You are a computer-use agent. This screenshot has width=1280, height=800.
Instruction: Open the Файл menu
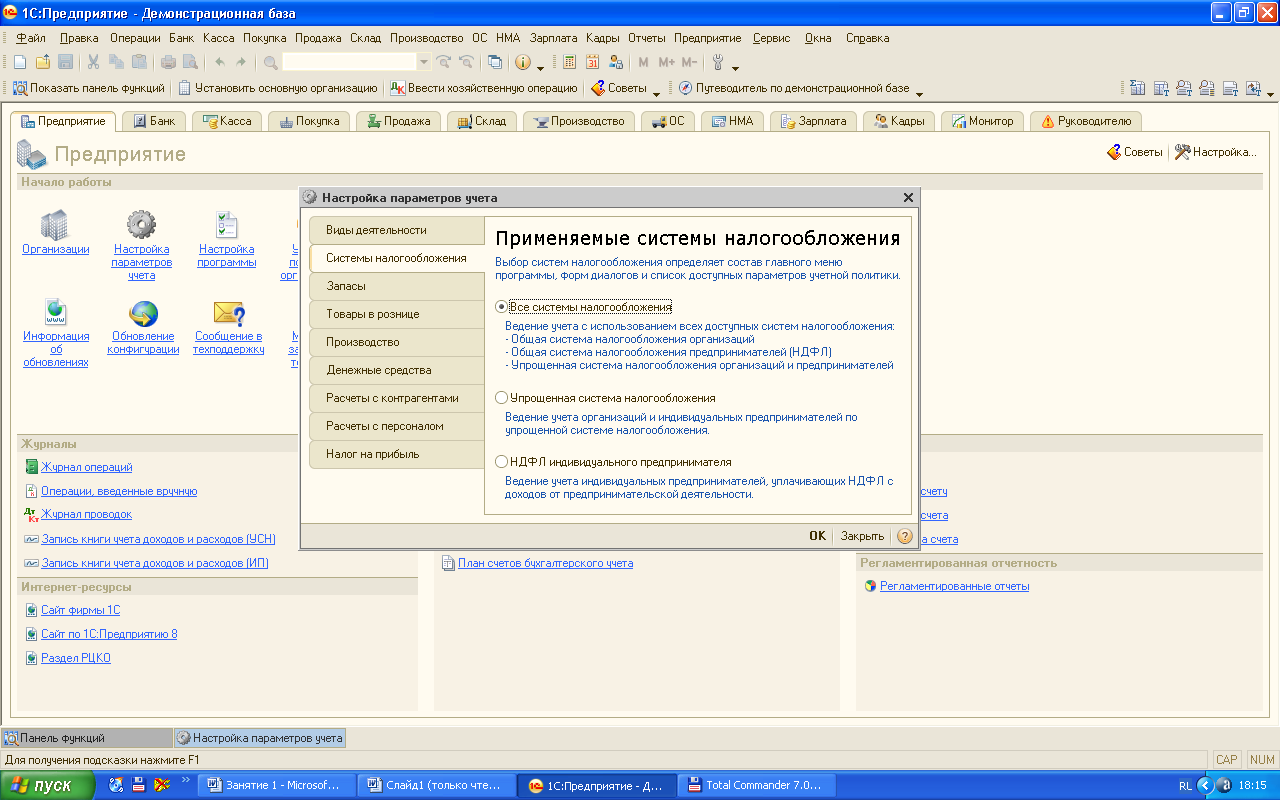(31, 38)
